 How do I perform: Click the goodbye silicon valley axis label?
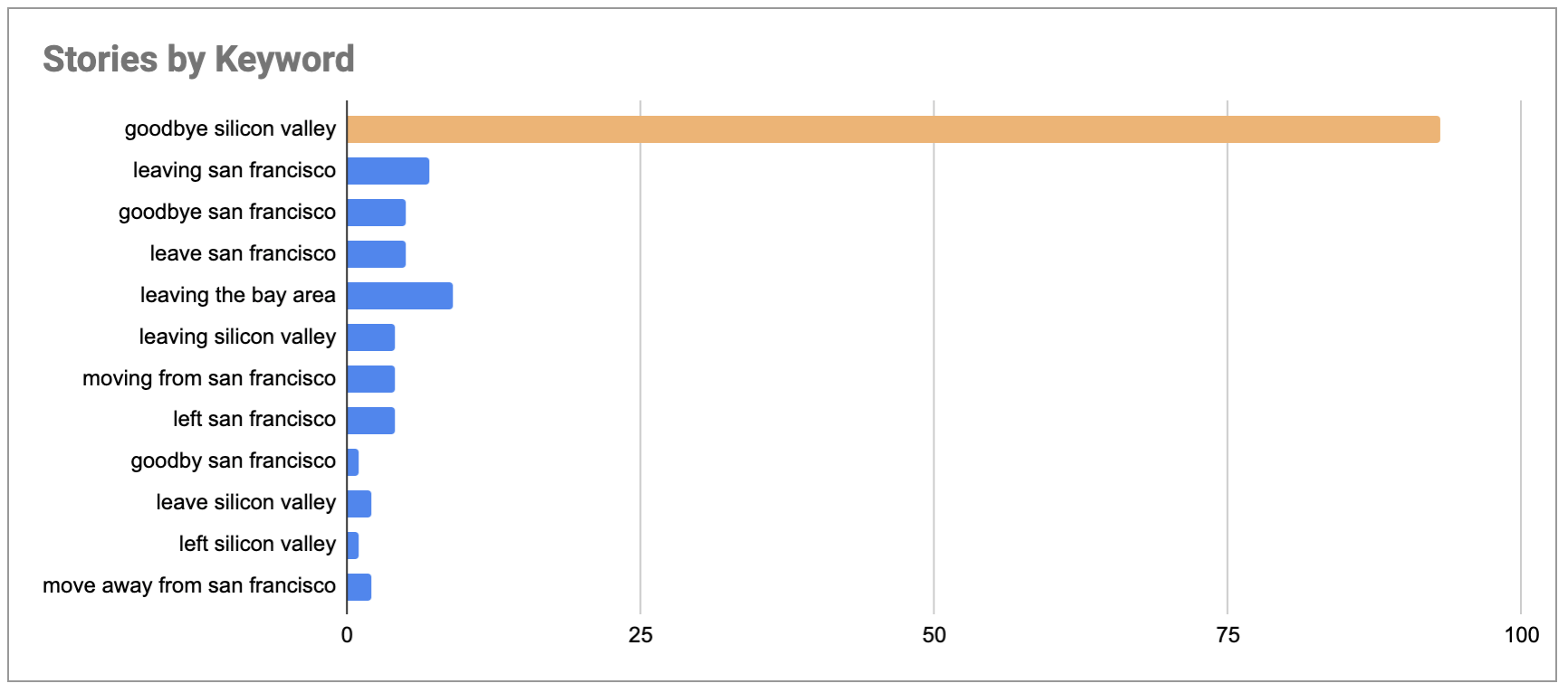pos(230,129)
